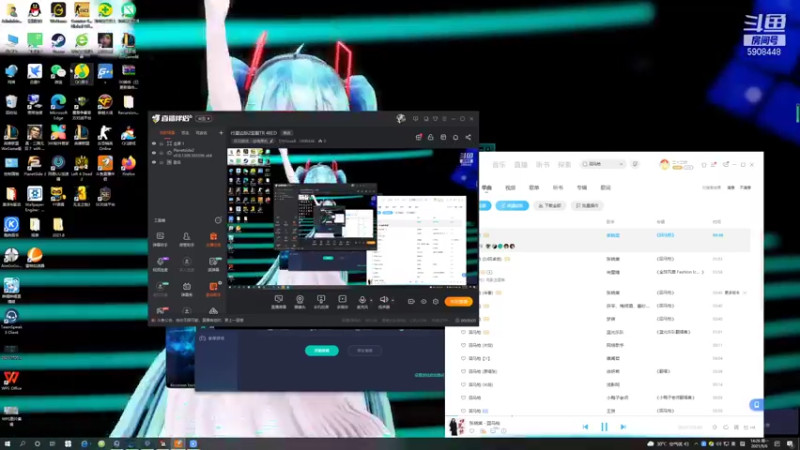The width and height of the screenshot is (800, 450).
Task: Open the 探索 tab in Kugou
Action: 564,165
